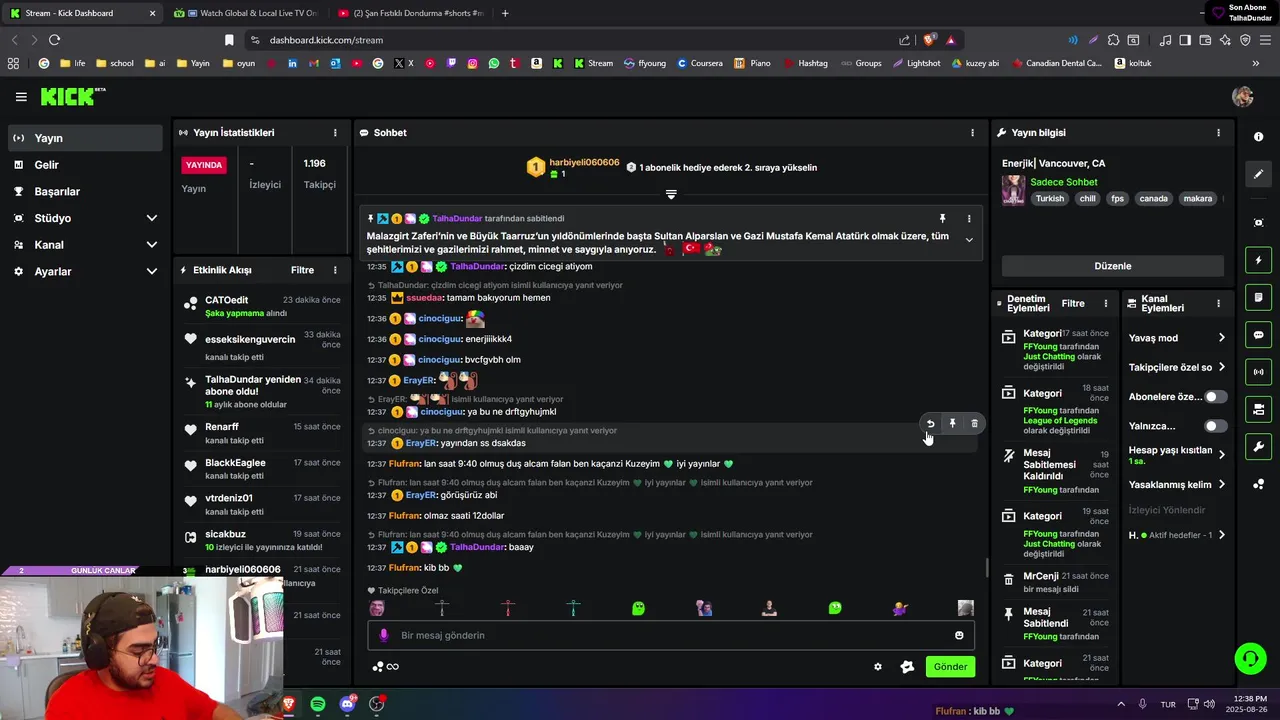The width and height of the screenshot is (1280, 720).
Task: Open Kanal Eylemleri panel three-dot menu
Action: pos(1218,303)
